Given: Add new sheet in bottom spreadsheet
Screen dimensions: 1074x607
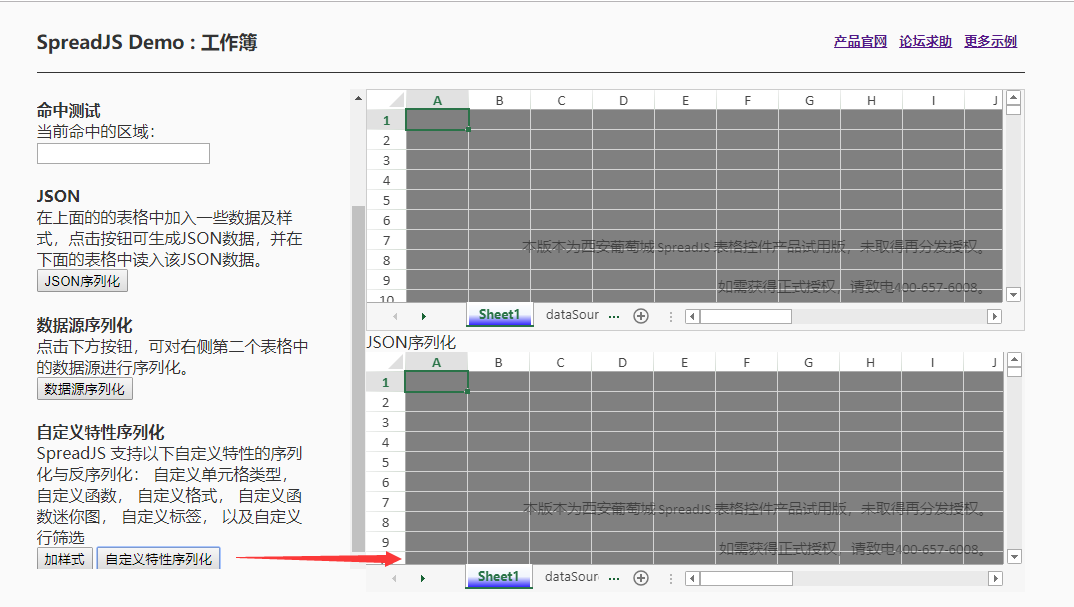Looking at the screenshot, I should coord(640,578).
